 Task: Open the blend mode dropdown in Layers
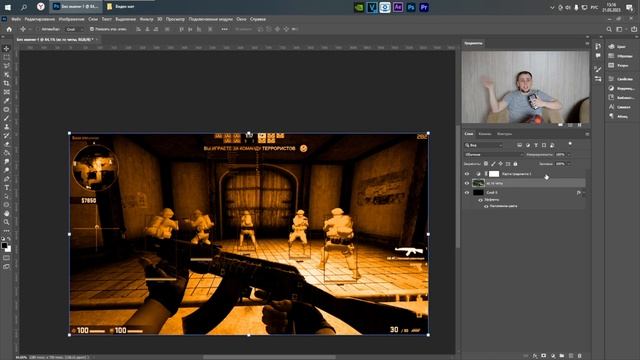[x=493, y=155]
